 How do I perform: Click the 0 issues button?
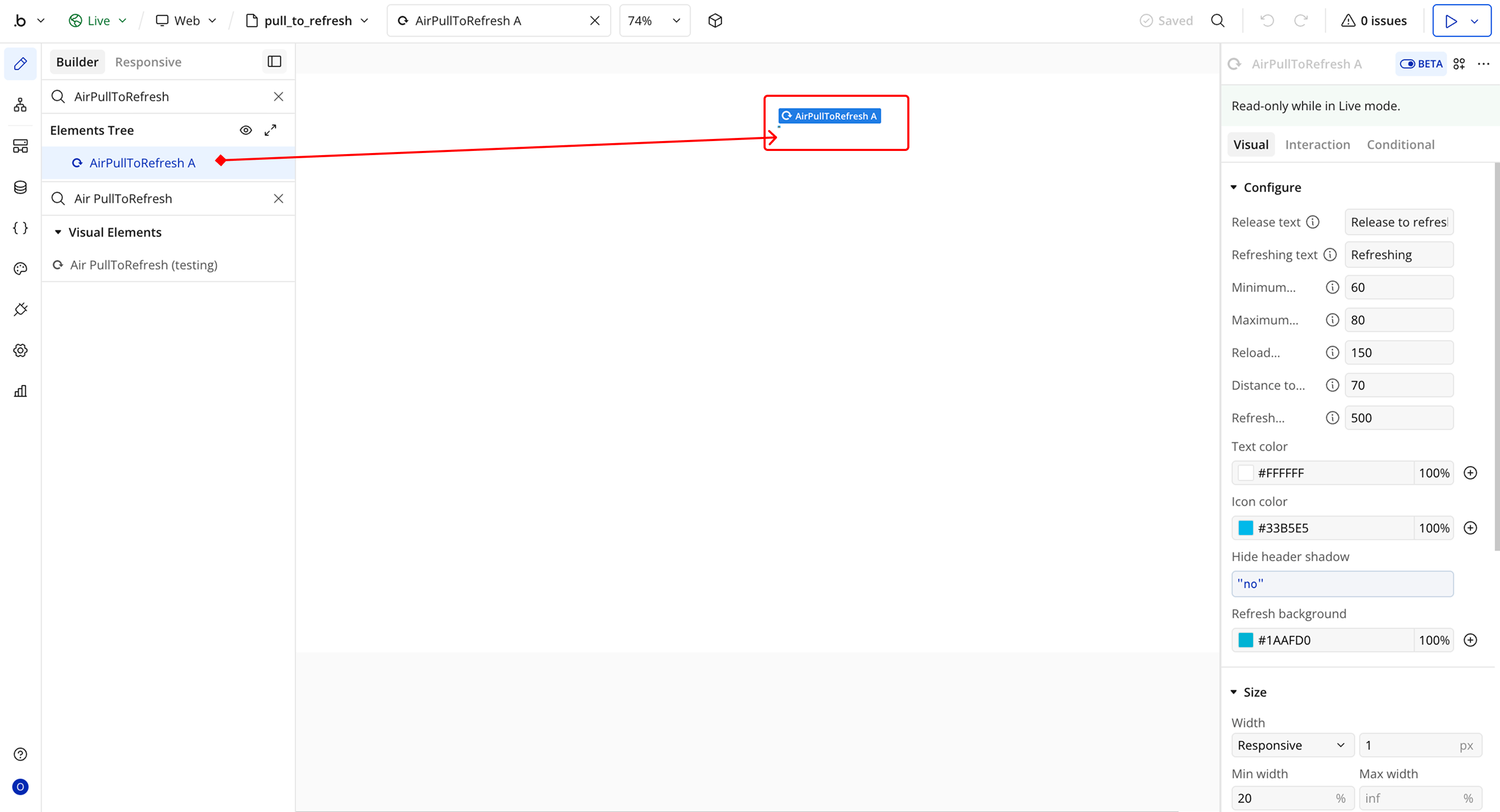pyautogui.click(x=1374, y=21)
